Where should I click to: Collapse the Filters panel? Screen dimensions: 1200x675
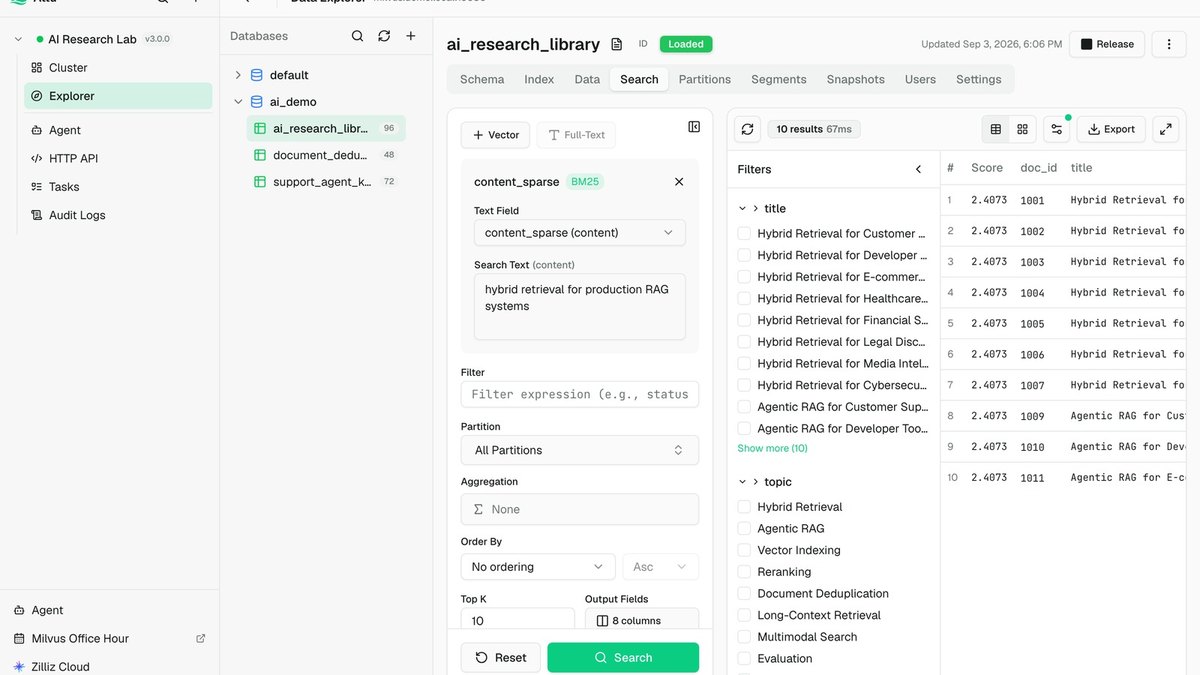(919, 169)
